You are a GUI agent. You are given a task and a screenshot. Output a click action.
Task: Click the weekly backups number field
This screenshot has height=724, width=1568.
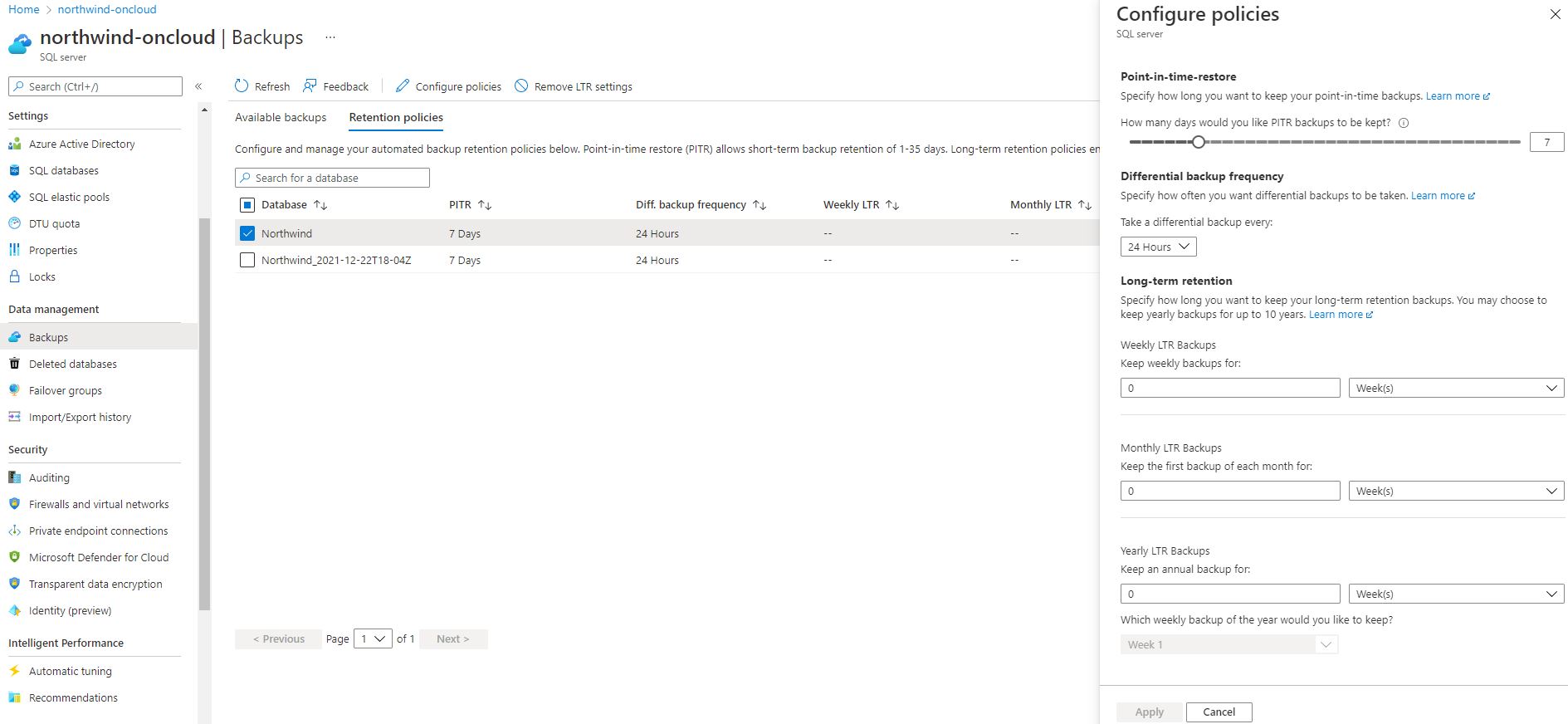click(x=1230, y=388)
